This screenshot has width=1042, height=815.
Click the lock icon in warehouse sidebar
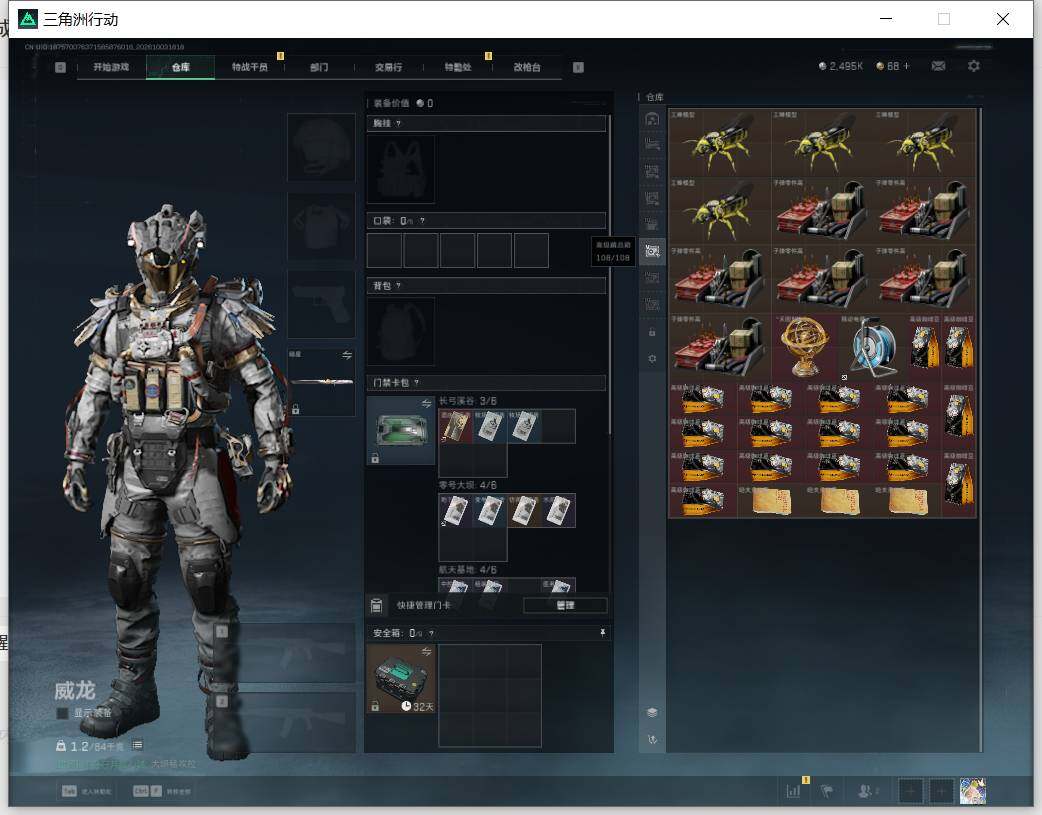[x=652, y=332]
